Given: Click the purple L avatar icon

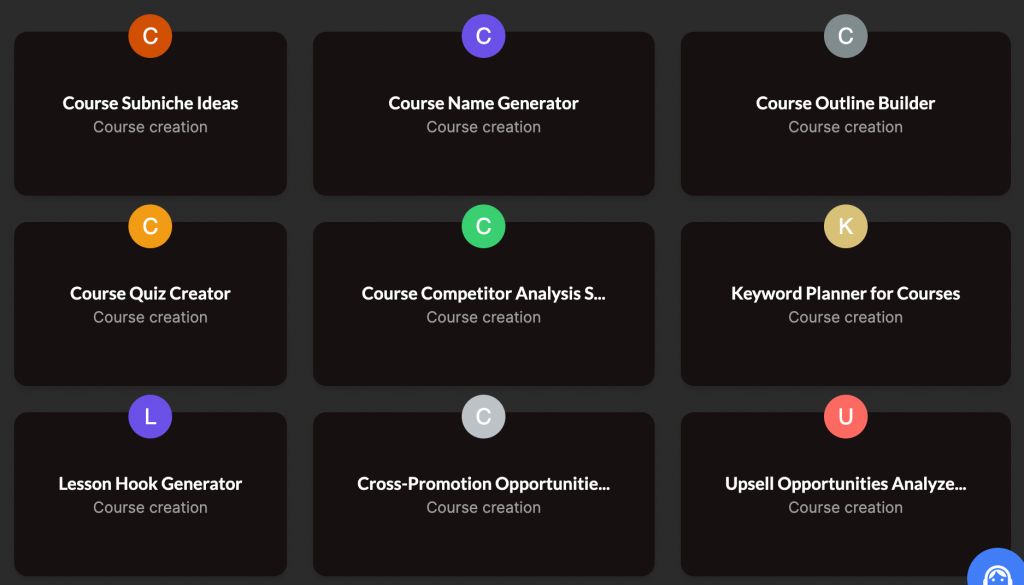Looking at the screenshot, I should [x=150, y=416].
